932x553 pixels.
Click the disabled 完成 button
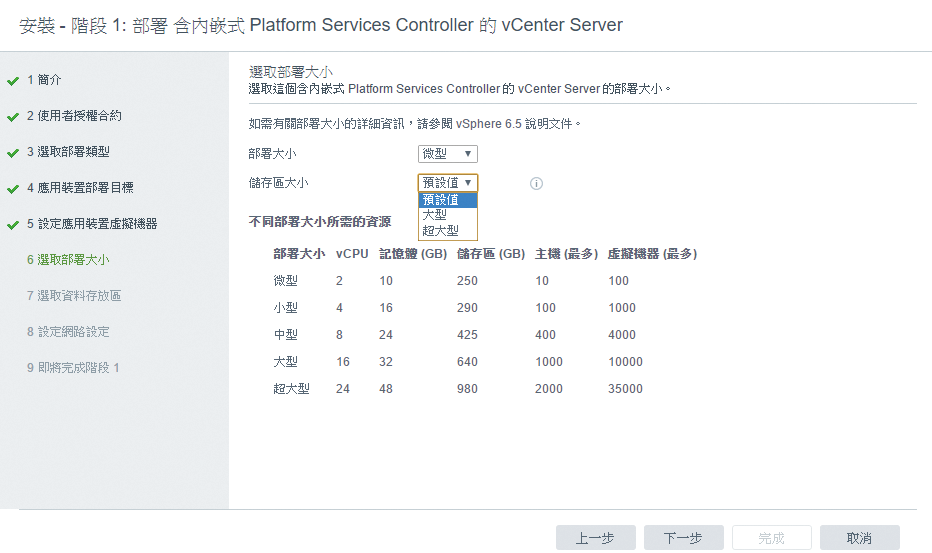pos(772,538)
